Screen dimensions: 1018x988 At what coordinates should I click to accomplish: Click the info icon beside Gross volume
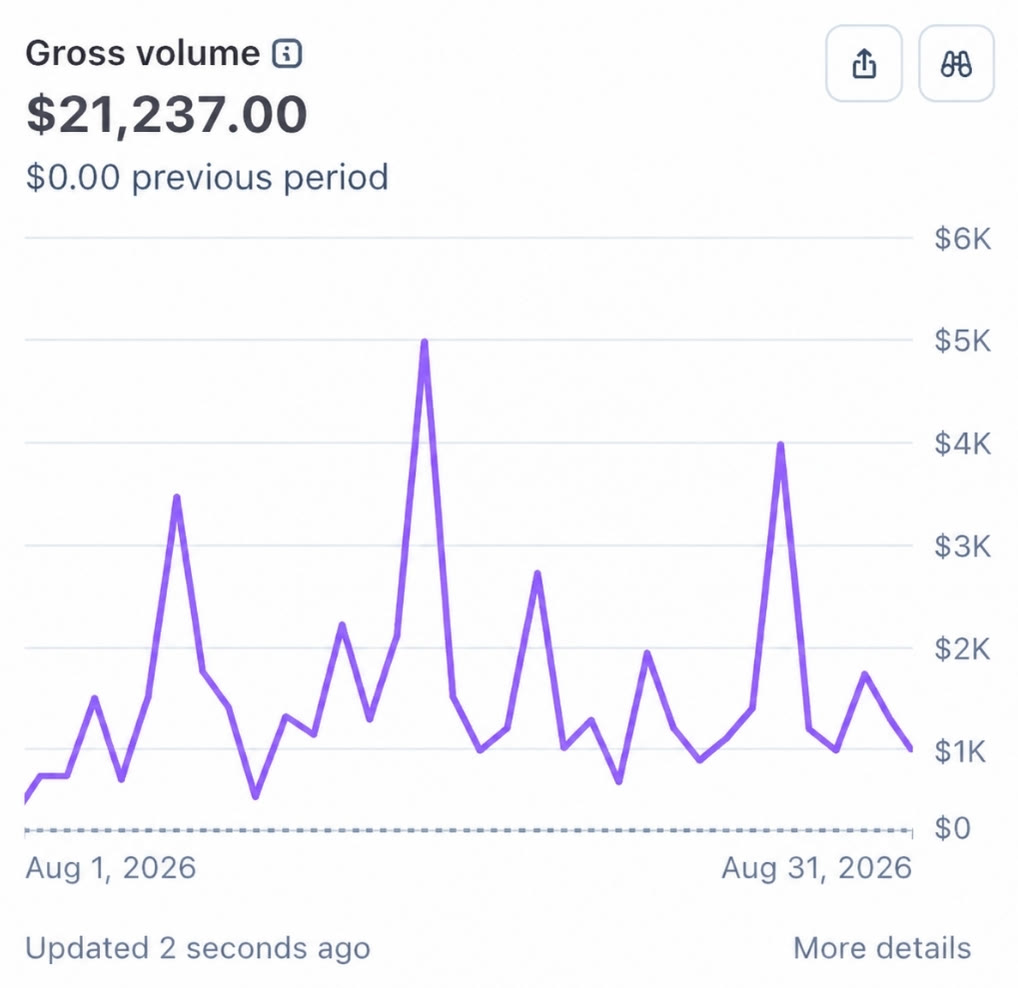click(287, 53)
